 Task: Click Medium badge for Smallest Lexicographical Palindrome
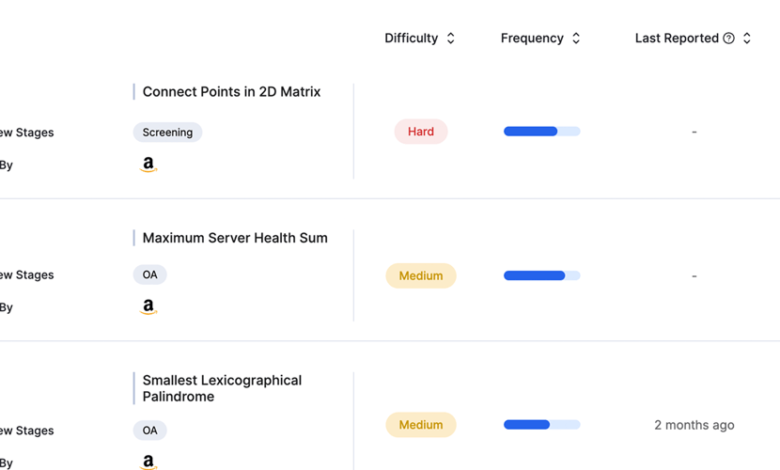tap(421, 425)
